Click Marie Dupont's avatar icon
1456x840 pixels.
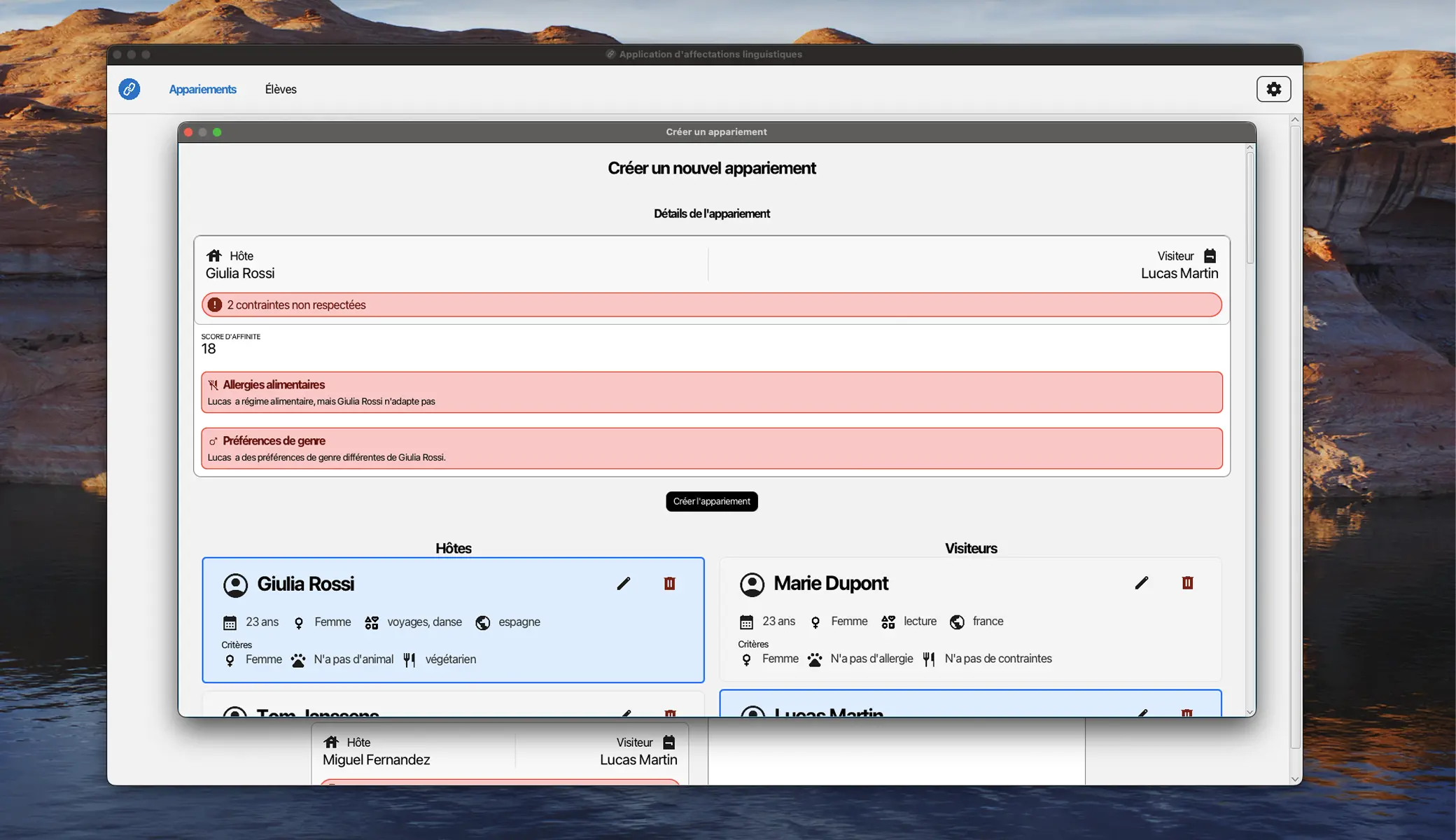pos(752,584)
